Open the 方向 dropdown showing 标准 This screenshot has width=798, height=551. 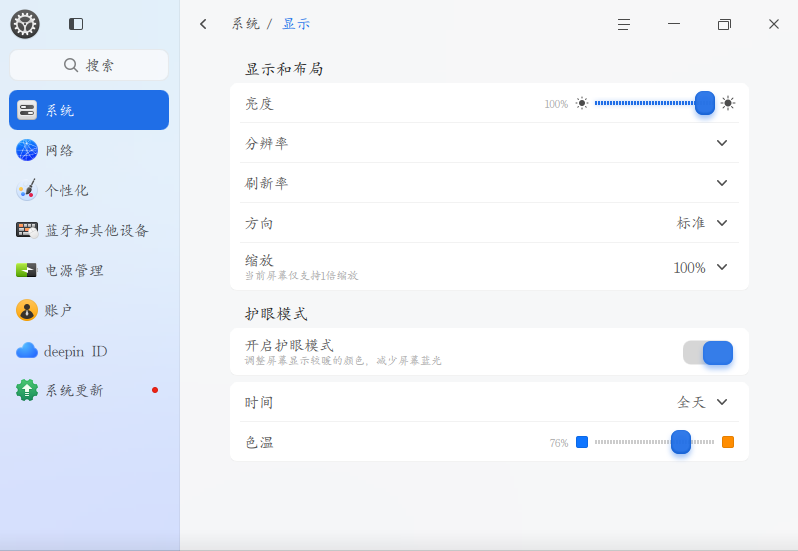point(702,223)
